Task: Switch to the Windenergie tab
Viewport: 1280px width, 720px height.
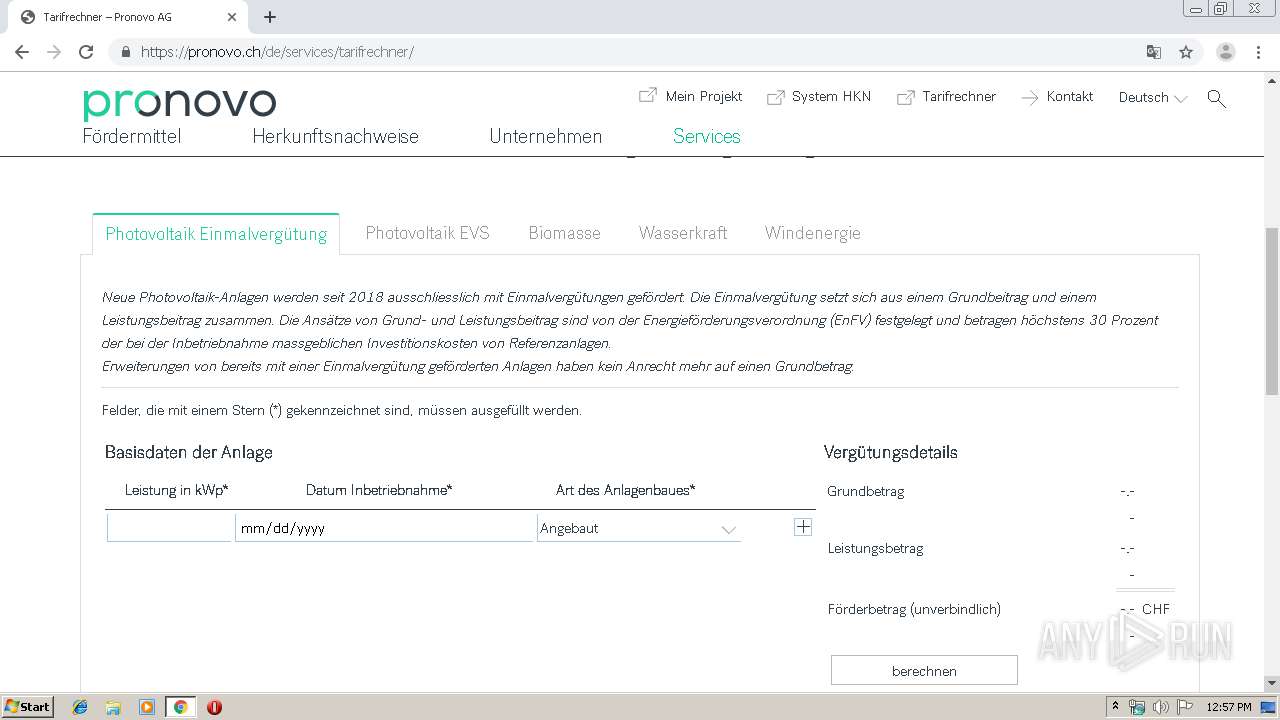Action: [x=812, y=233]
